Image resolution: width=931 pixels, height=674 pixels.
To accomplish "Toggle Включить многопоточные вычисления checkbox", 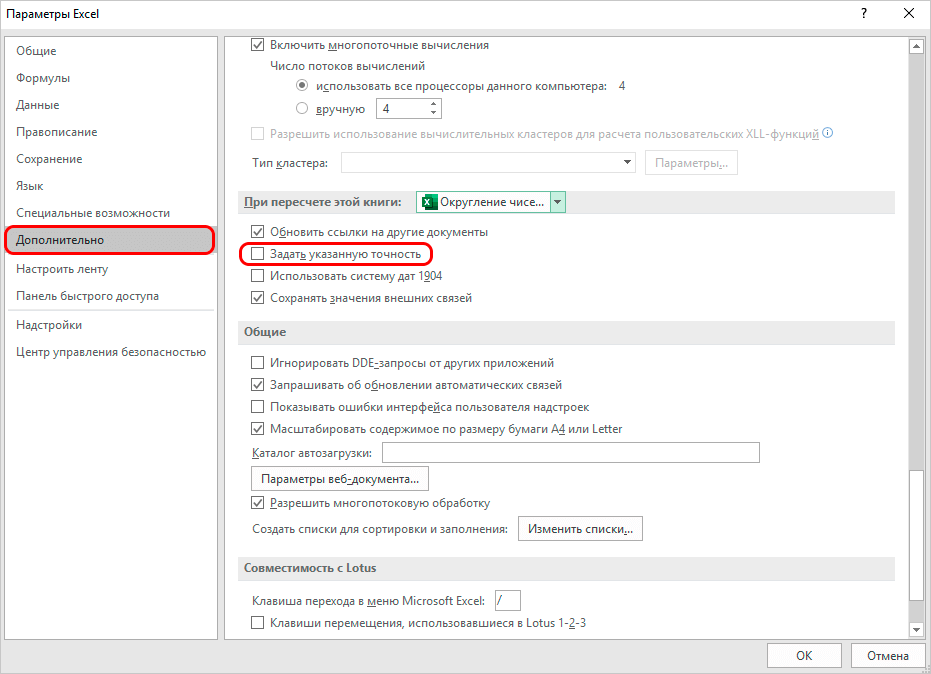I will tap(257, 45).
